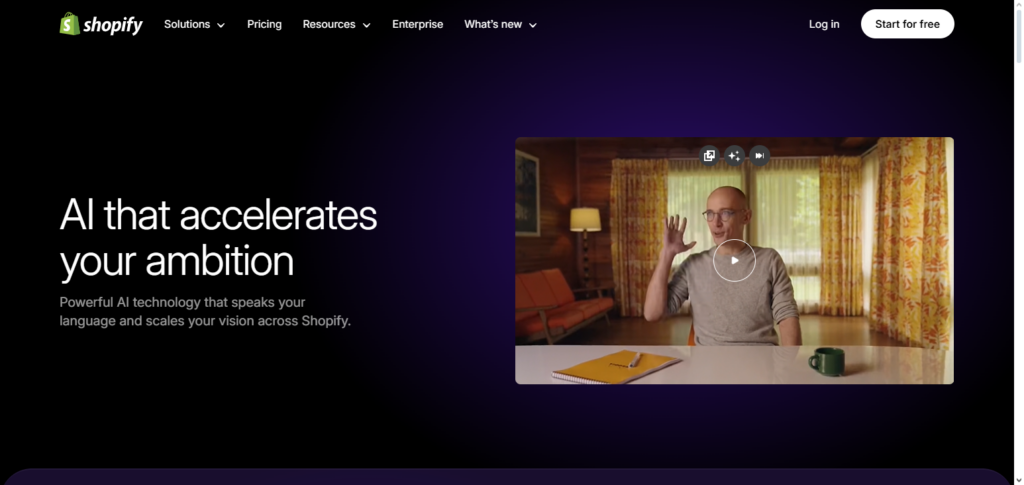Click the rounded purple panel at page bottom
This screenshot has width=1024, height=485.
[512, 477]
